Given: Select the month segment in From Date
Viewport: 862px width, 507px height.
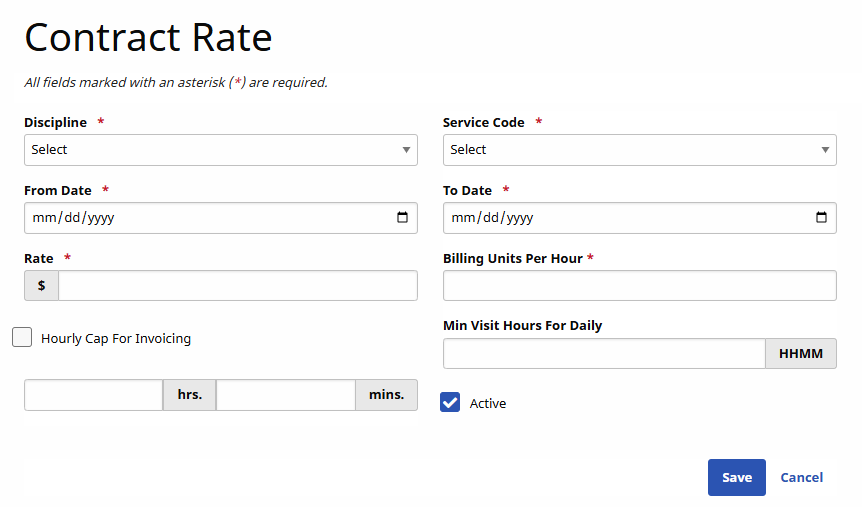Looking at the screenshot, I should pyautogui.click(x=43, y=218).
